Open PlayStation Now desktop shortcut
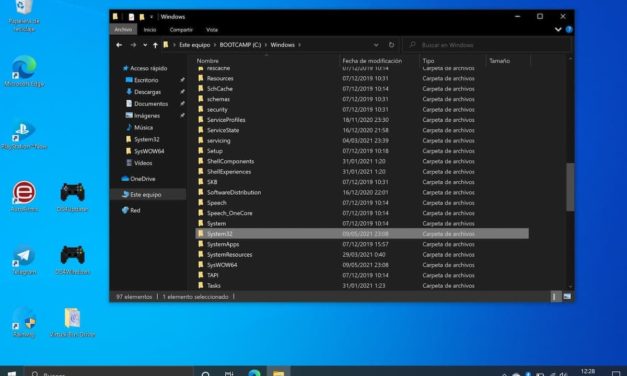 click(24, 135)
